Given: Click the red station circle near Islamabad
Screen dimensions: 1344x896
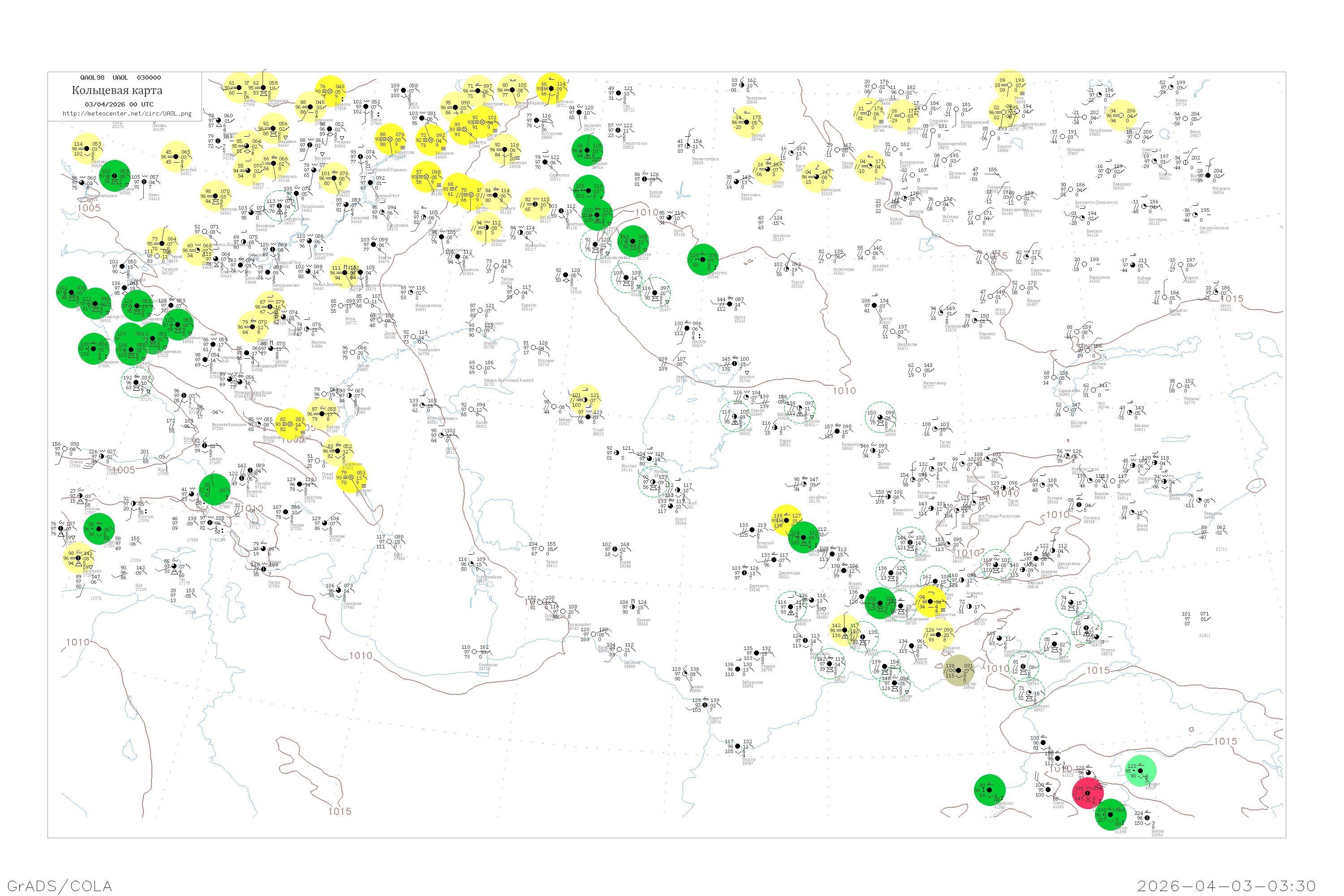Looking at the screenshot, I should pos(1088,793).
